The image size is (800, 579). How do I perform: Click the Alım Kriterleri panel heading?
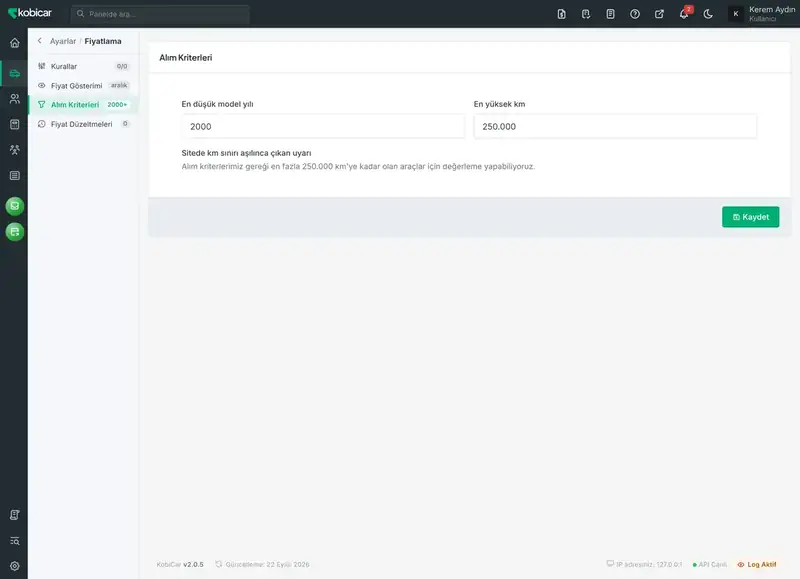pos(186,58)
